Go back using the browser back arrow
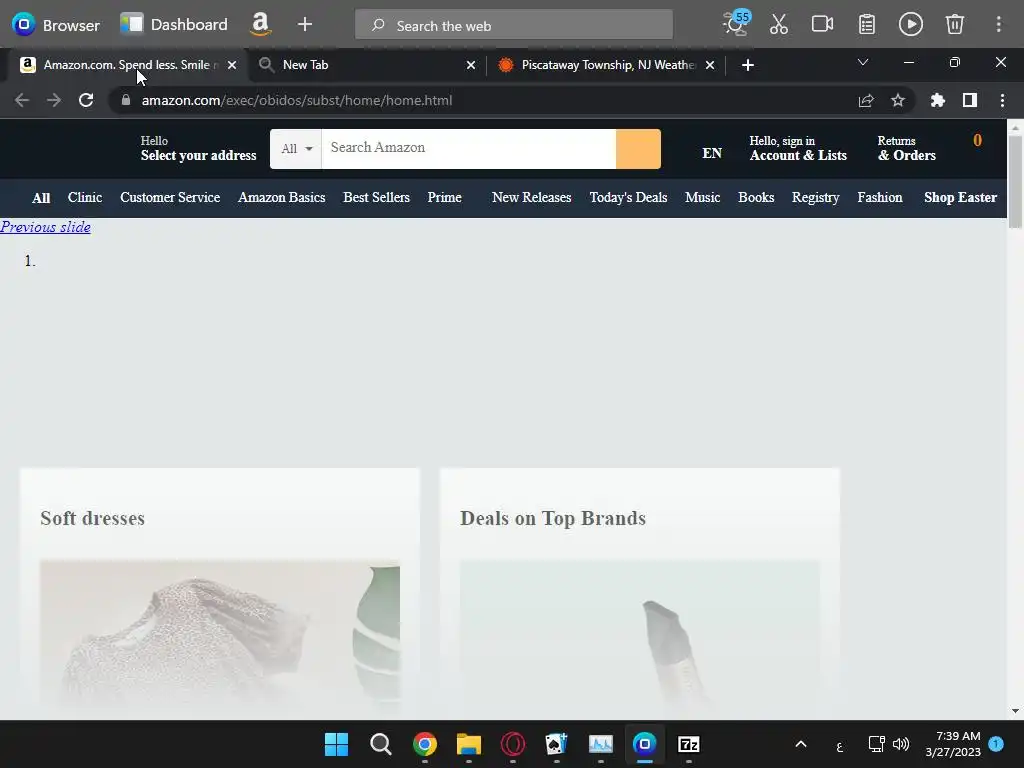 click(x=22, y=100)
